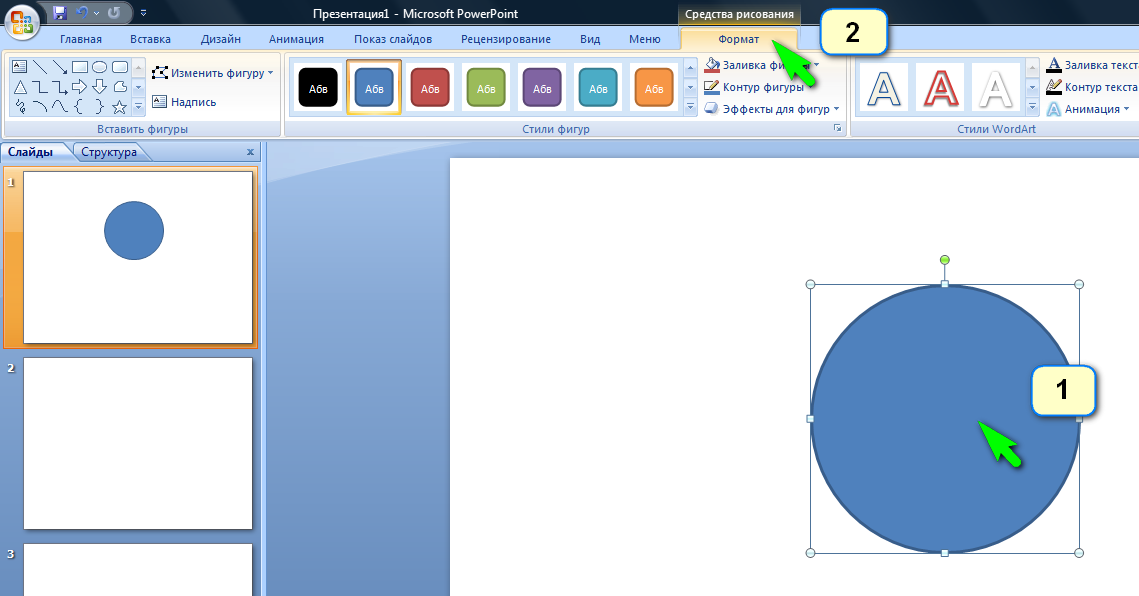
Task: Click the Office button logo
Action: (22, 21)
